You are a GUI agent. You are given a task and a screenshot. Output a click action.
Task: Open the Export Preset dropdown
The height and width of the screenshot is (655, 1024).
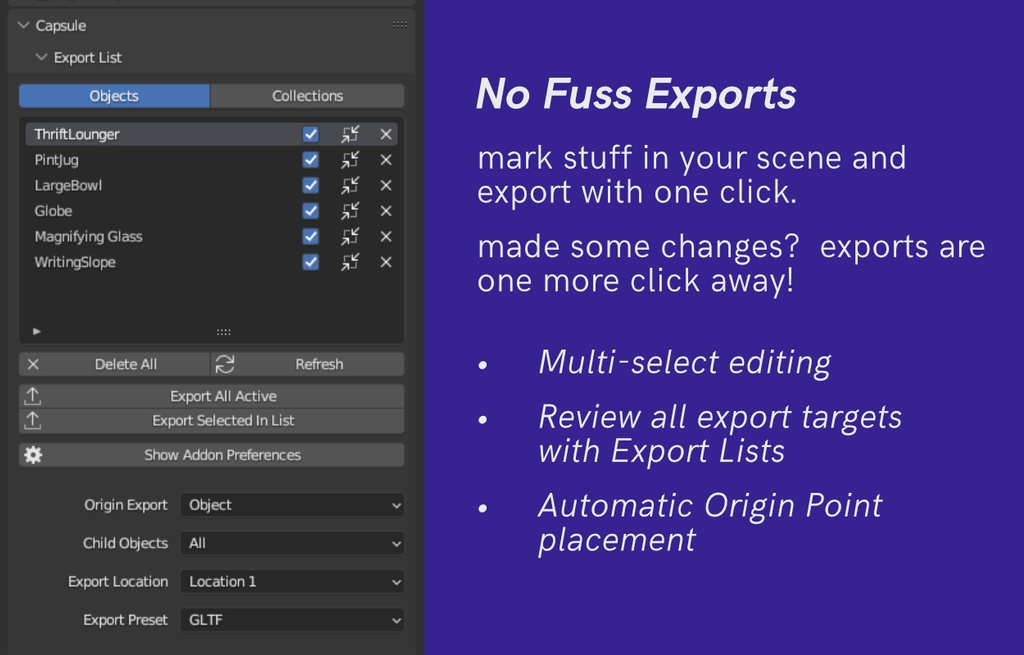[x=292, y=620]
